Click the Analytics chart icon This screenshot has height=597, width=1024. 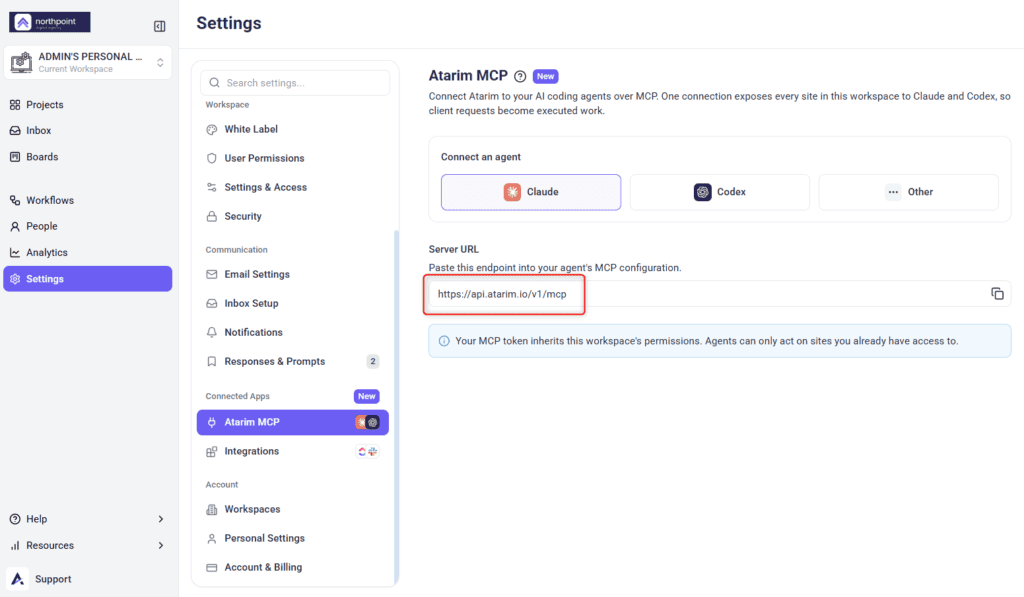click(15, 252)
